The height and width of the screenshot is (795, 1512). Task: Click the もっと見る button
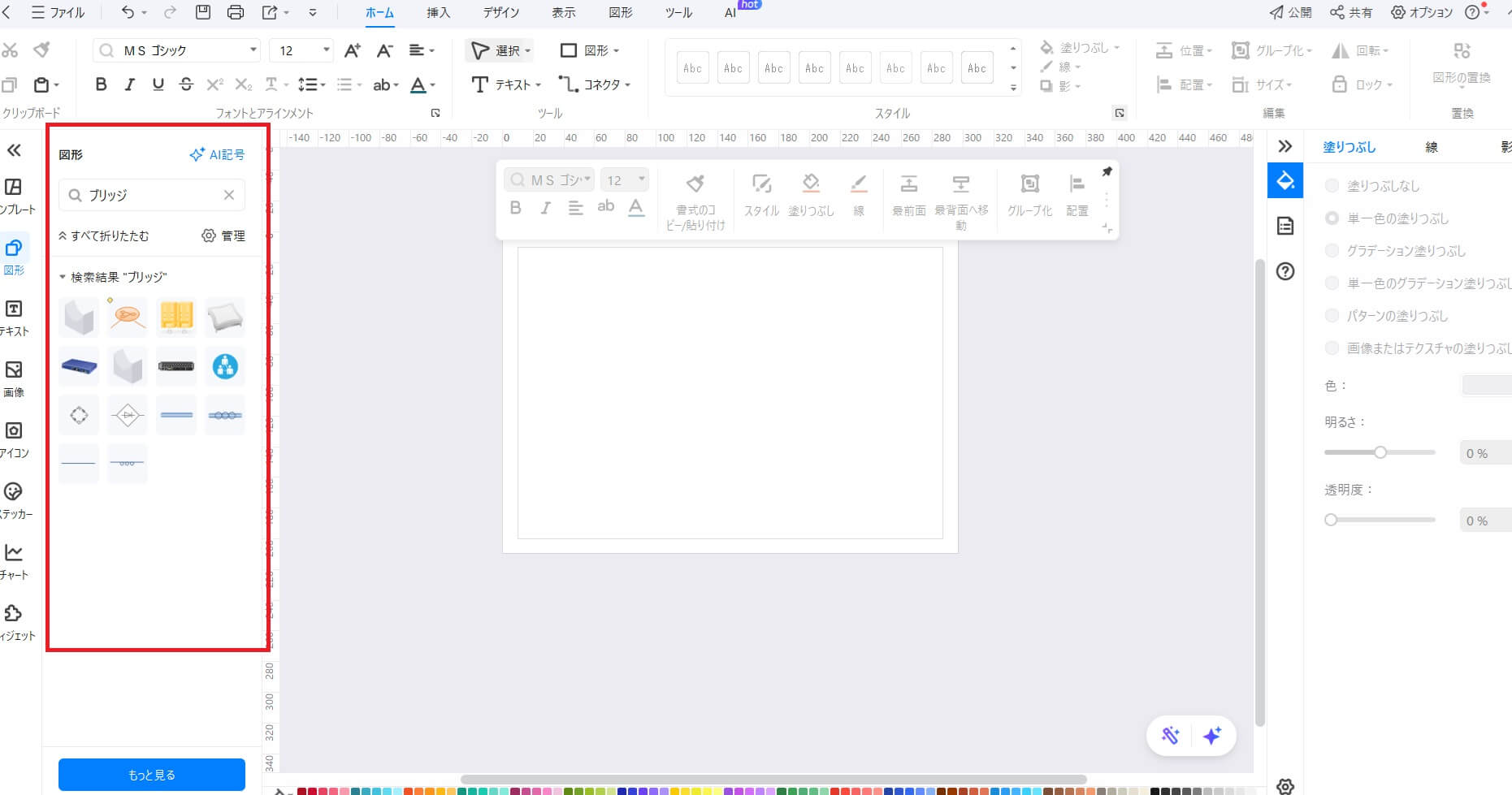pyautogui.click(x=152, y=775)
